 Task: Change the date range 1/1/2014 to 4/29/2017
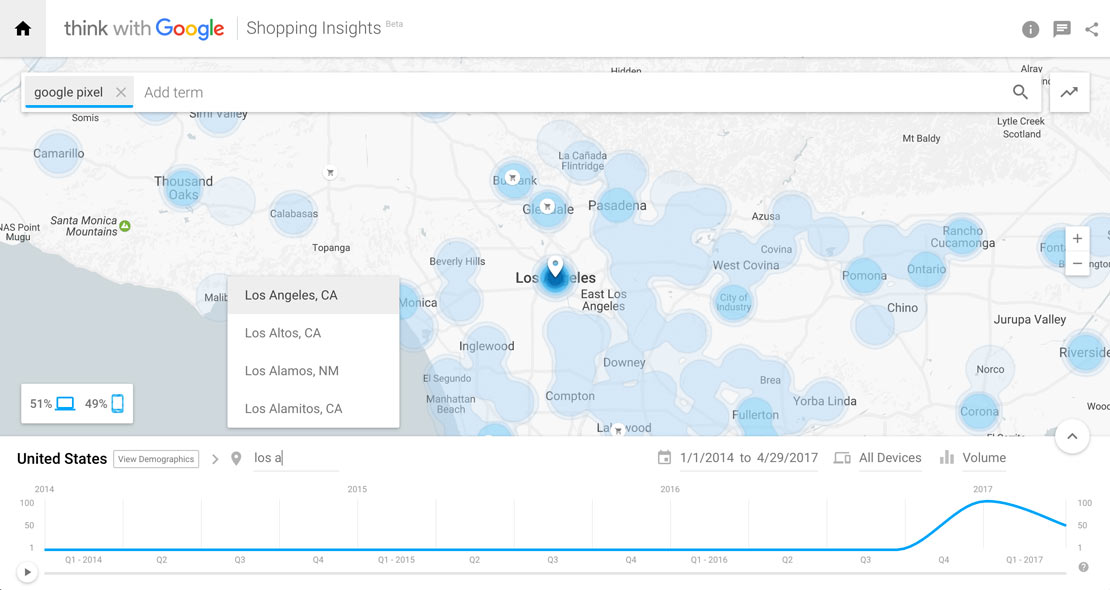[x=748, y=458]
